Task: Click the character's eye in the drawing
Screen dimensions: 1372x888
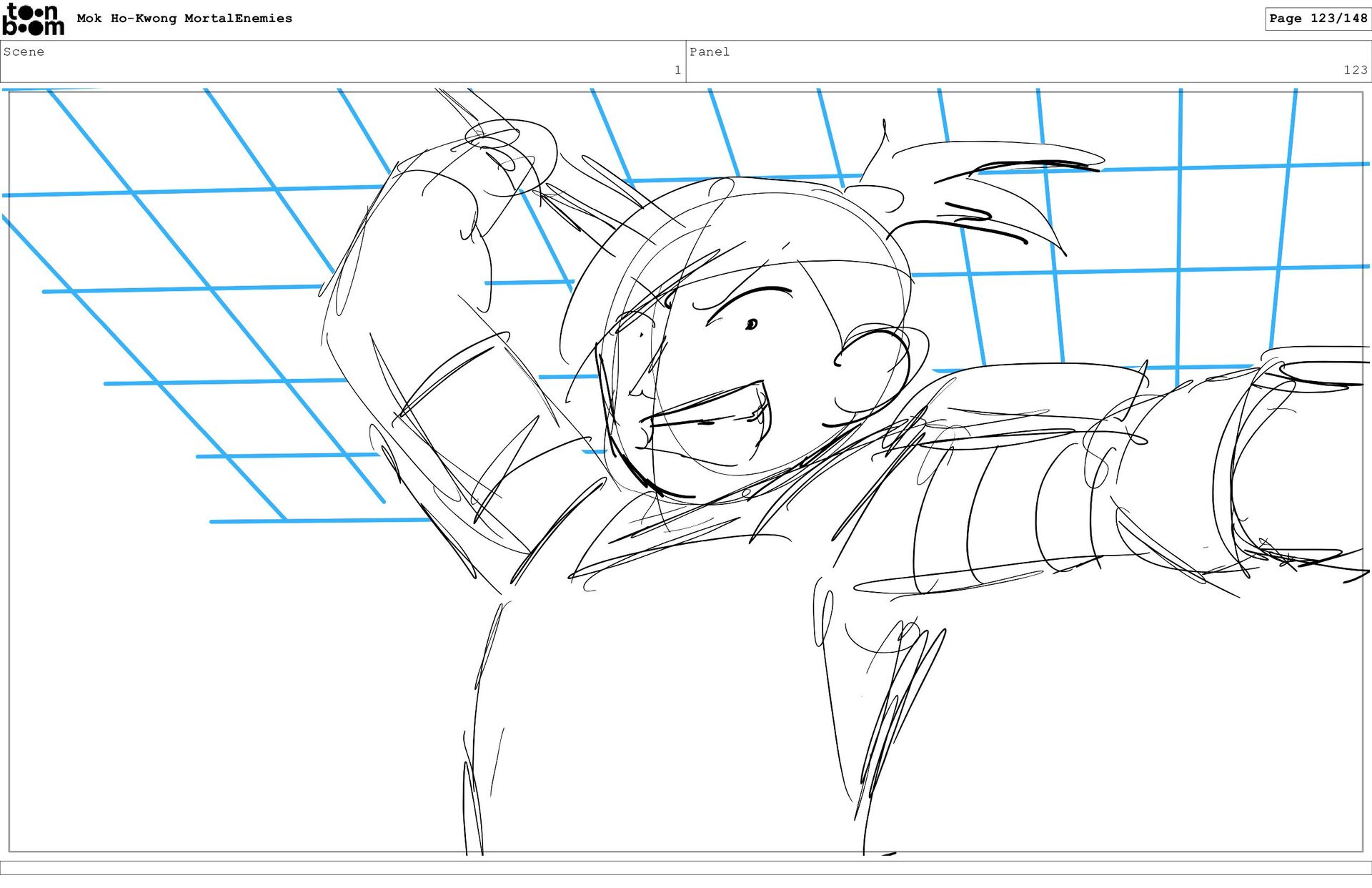Action: 751,325
